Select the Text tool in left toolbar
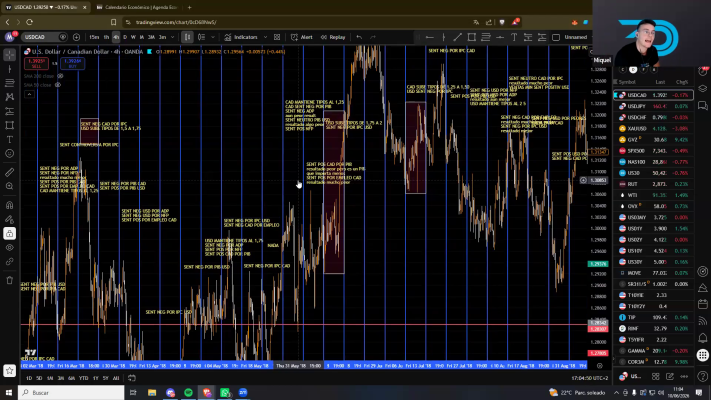This screenshot has height=400, width=711. [x=10, y=139]
